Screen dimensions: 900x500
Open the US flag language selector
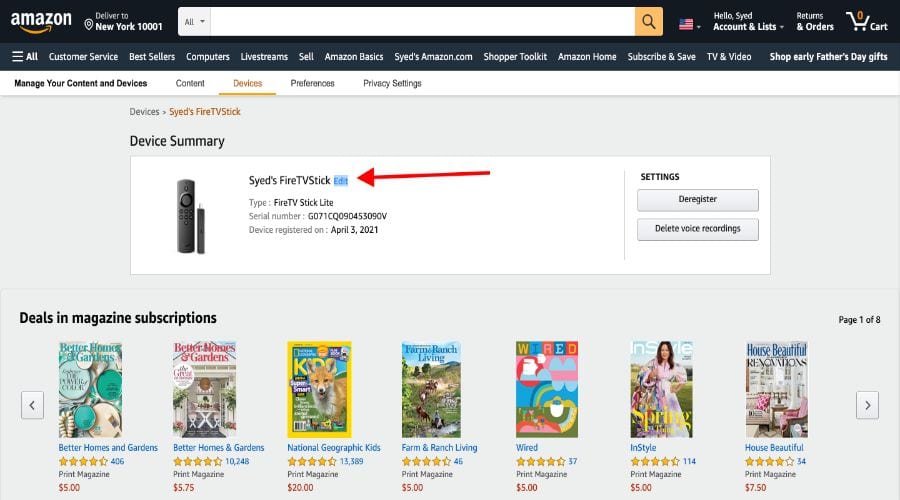point(689,25)
